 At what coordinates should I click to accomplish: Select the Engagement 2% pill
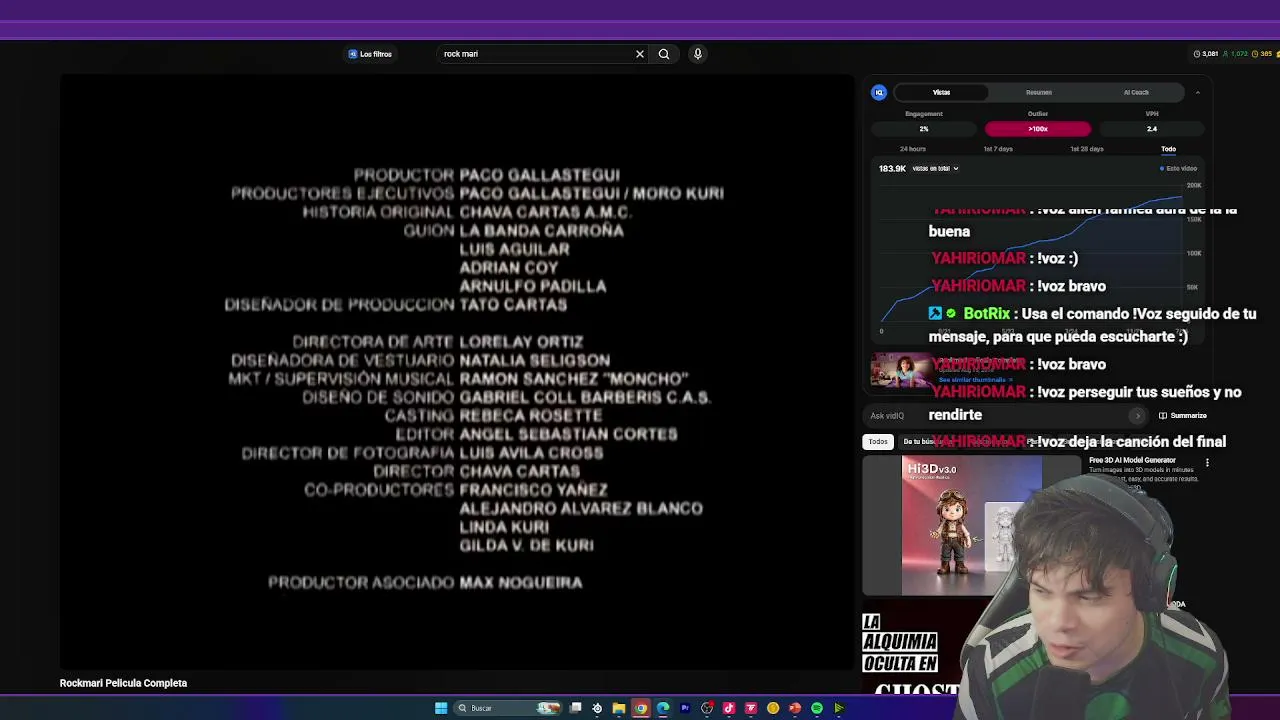(x=924, y=129)
